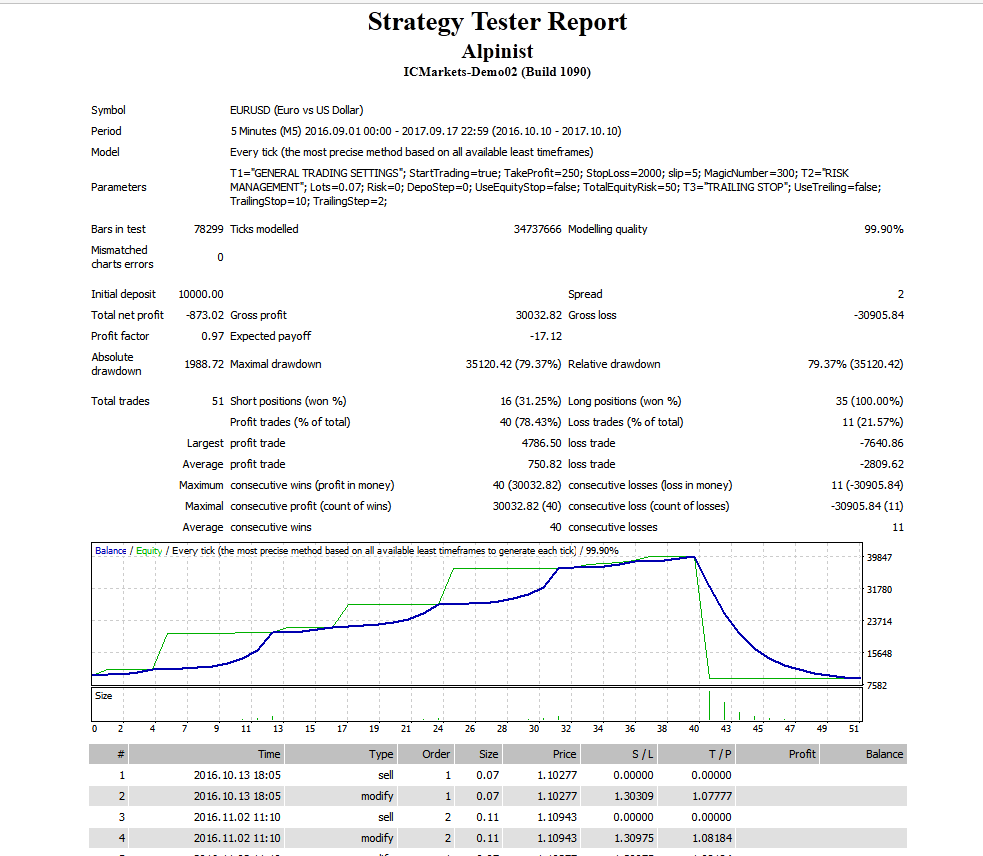Select the Total net profit value -873.02
This screenshot has height=856, width=983.
pos(205,315)
